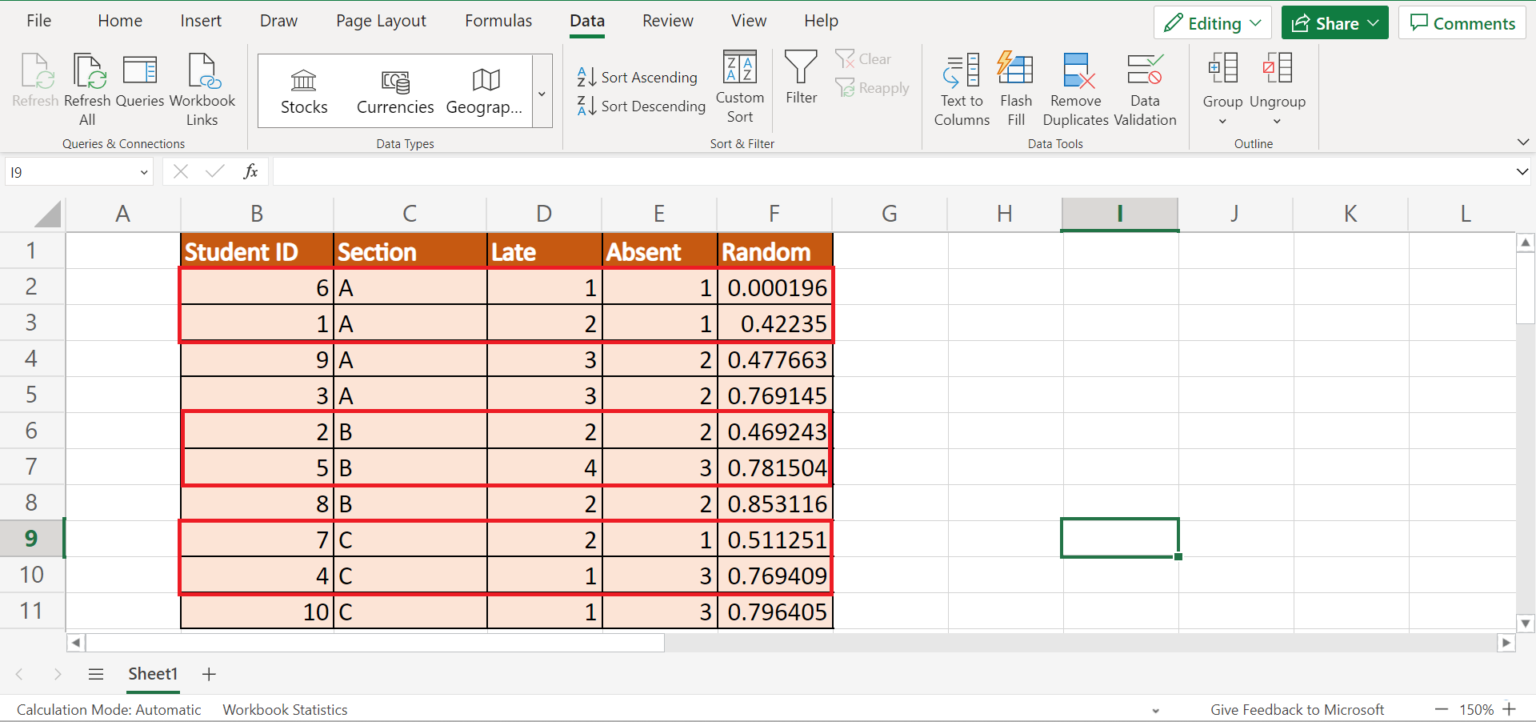Select the Sheet1 tab
Image resolution: width=1536 pixels, height=722 pixels.
coord(152,674)
